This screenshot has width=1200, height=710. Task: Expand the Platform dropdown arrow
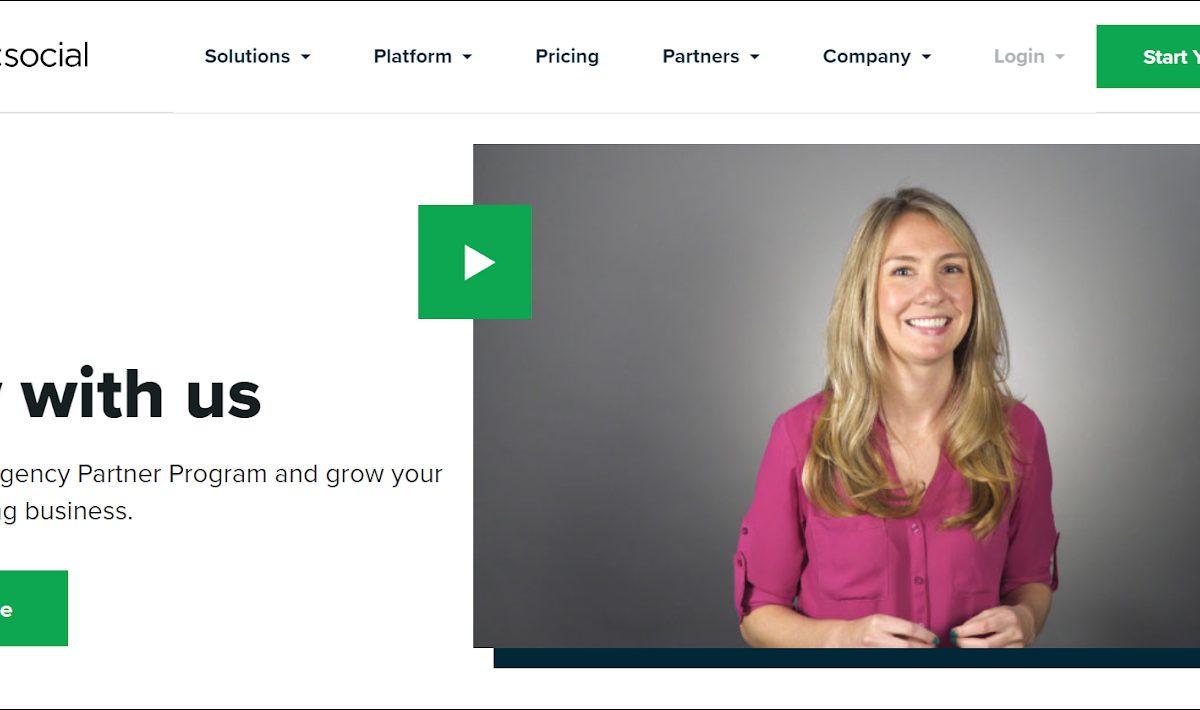(467, 57)
